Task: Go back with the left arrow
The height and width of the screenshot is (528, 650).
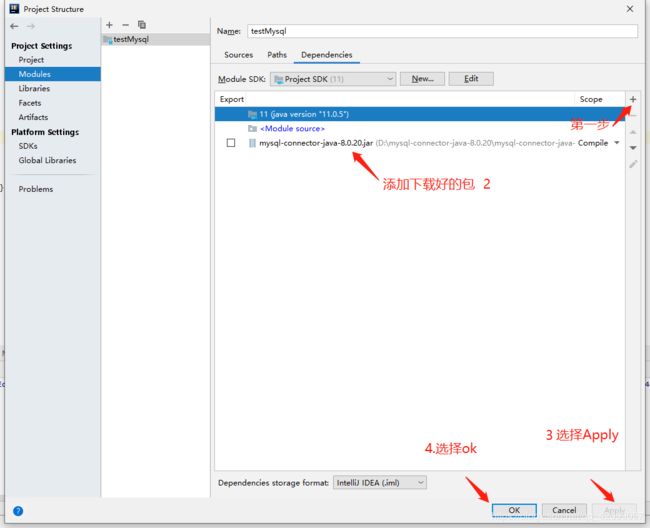Action: 15,26
